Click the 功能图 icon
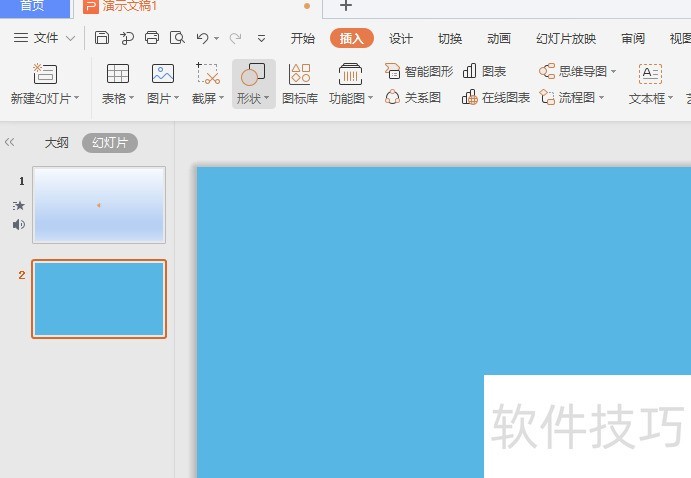This screenshot has height=478, width=691. pos(350,74)
